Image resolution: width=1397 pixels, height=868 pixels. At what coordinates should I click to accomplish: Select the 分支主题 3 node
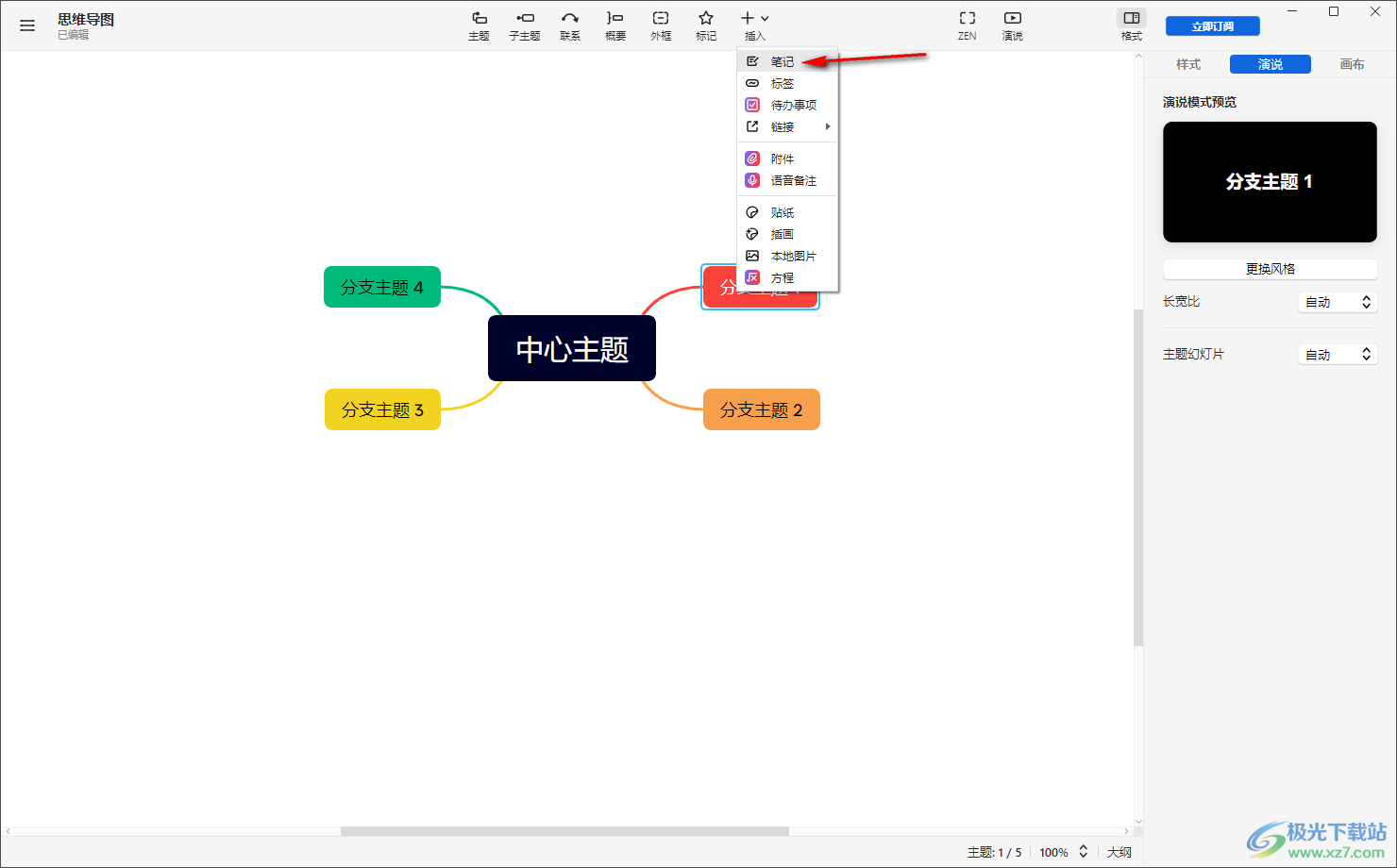click(x=382, y=409)
